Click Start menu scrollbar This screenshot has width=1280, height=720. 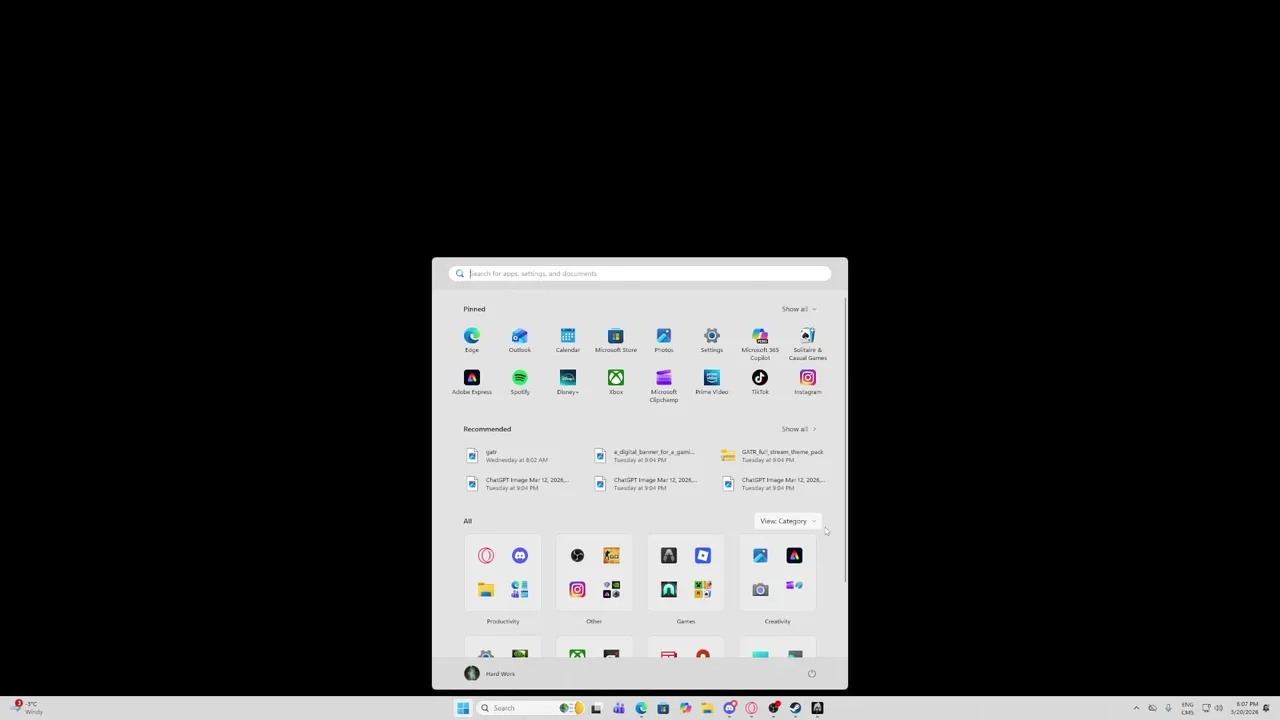pyautogui.click(x=845, y=440)
